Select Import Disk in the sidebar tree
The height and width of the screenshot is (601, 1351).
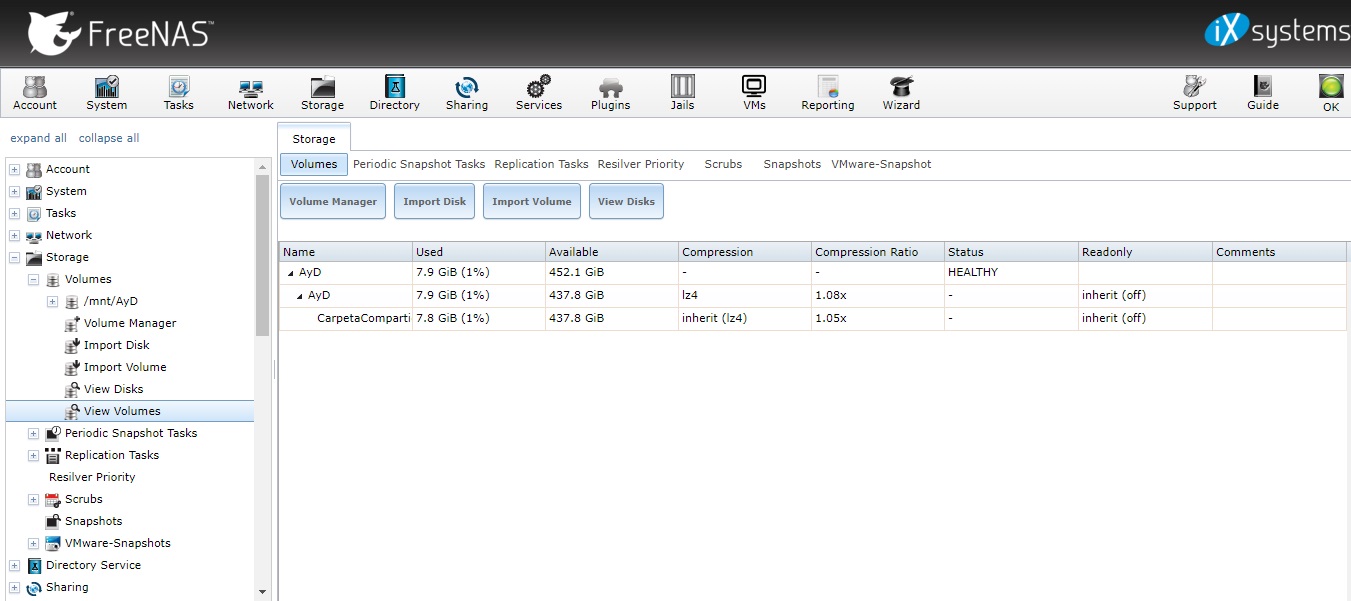pyautogui.click(x=116, y=345)
